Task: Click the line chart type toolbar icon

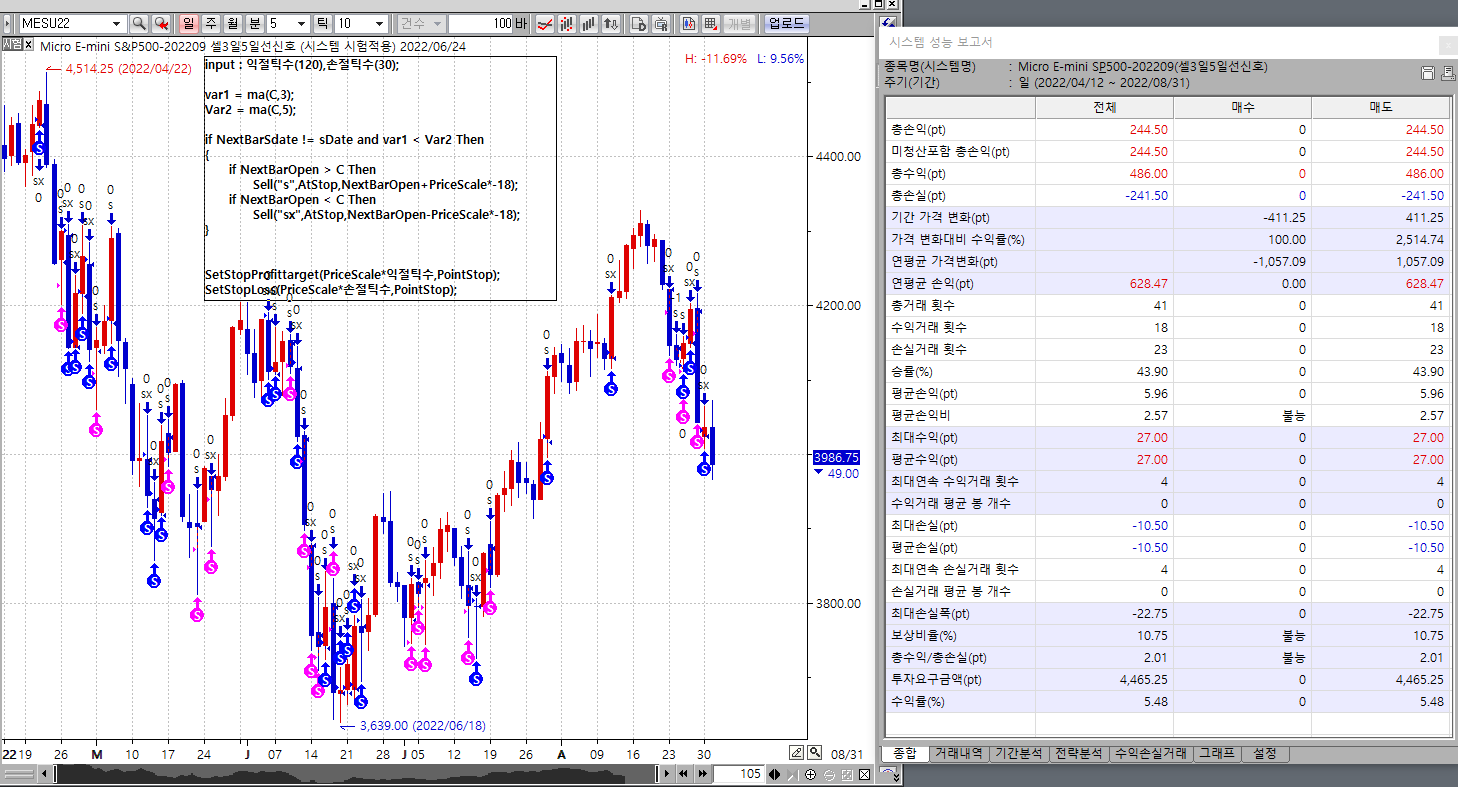Action: 545,23
